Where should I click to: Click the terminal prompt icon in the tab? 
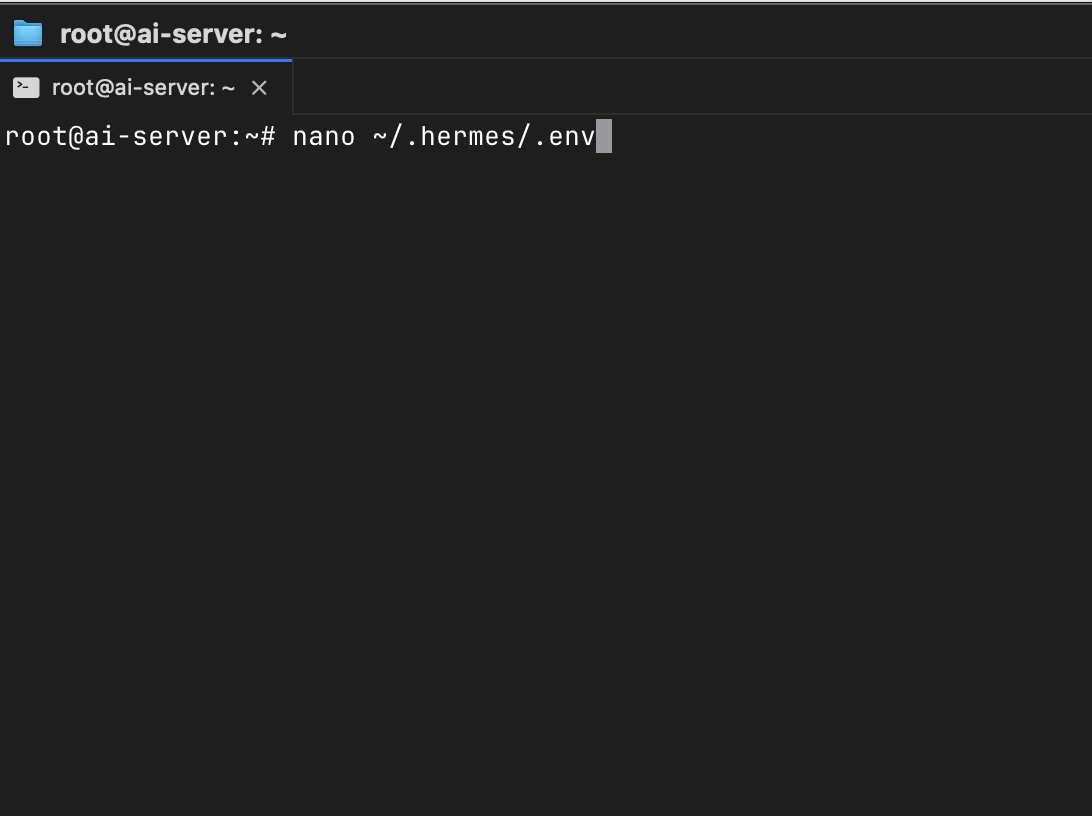(26, 88)
